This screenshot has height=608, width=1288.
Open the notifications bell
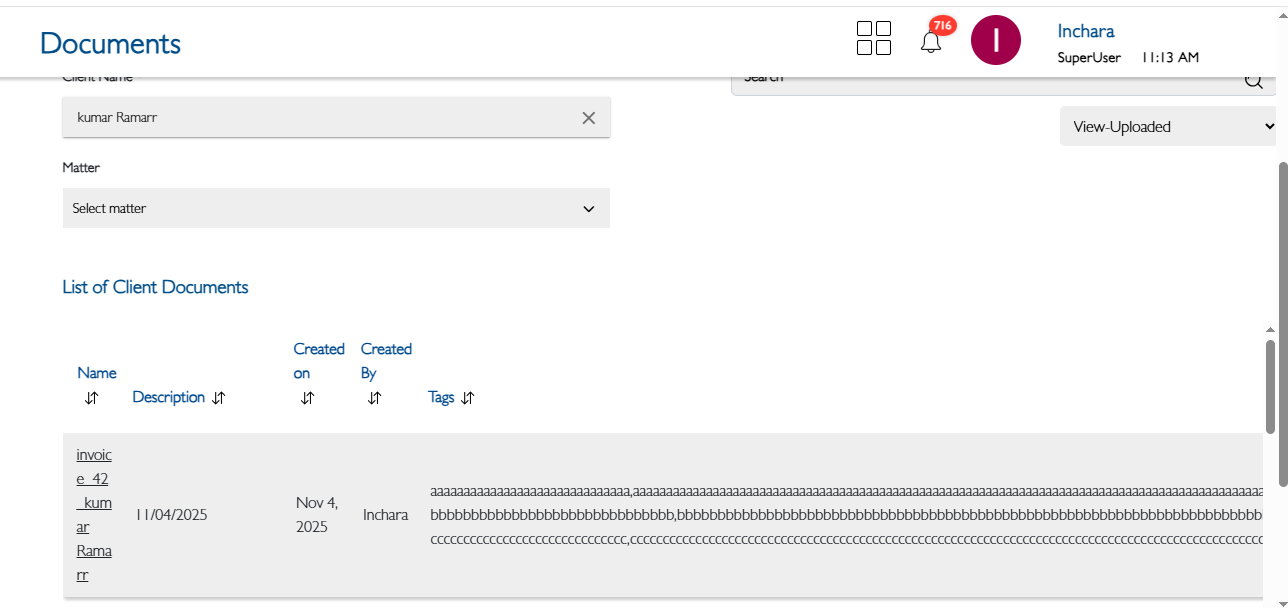(x=931, y=42)
